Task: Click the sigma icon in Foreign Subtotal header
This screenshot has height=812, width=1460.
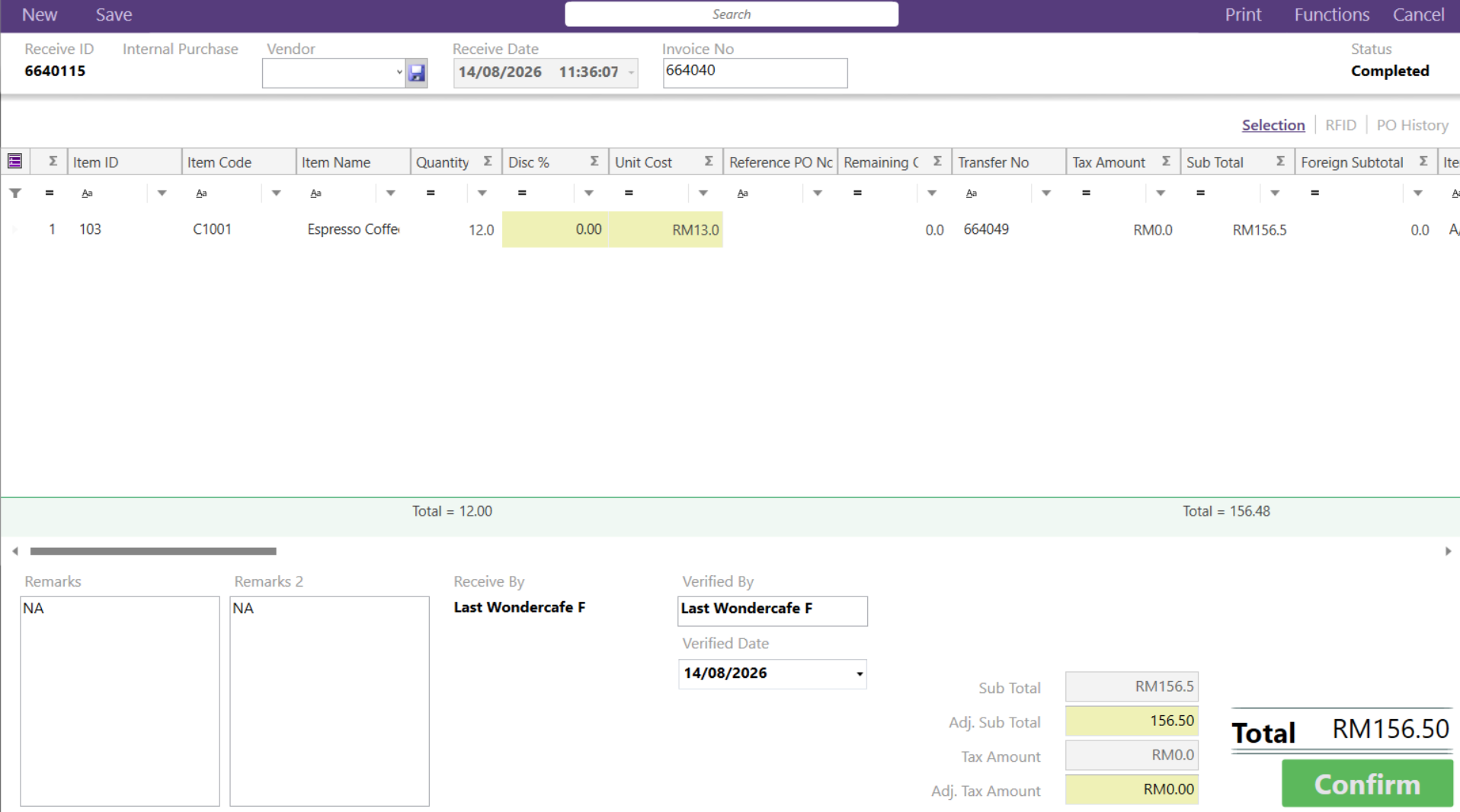Action: pos(1423,161)
